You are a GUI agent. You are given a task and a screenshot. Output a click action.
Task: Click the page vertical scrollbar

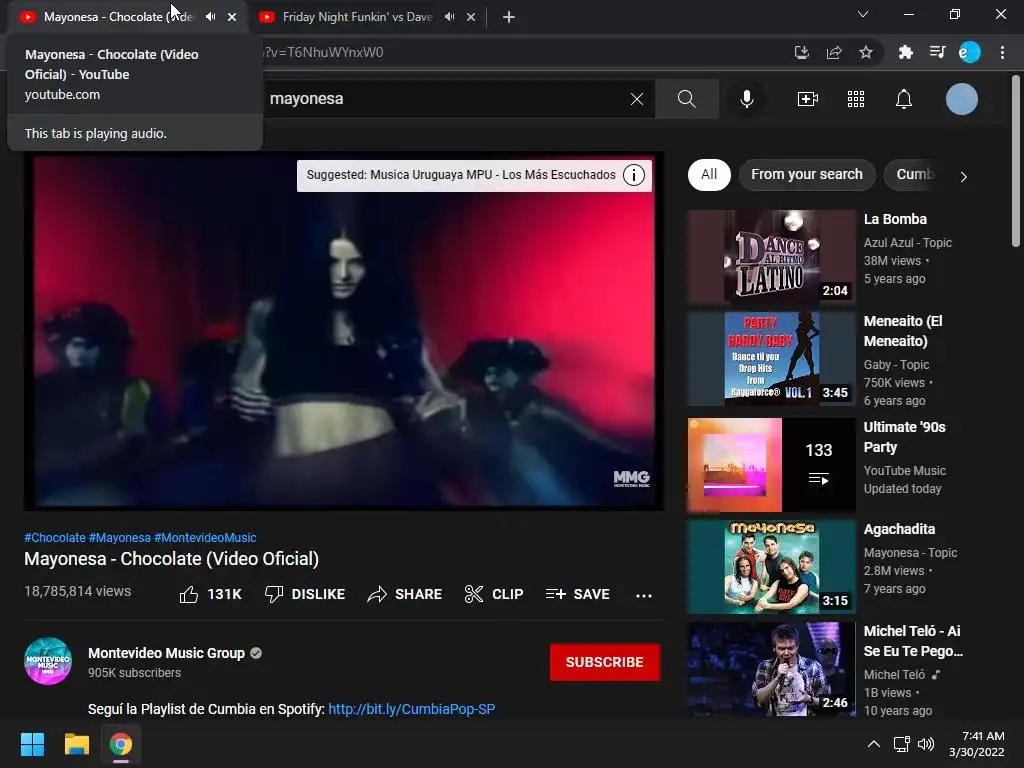coord(1016,160)
